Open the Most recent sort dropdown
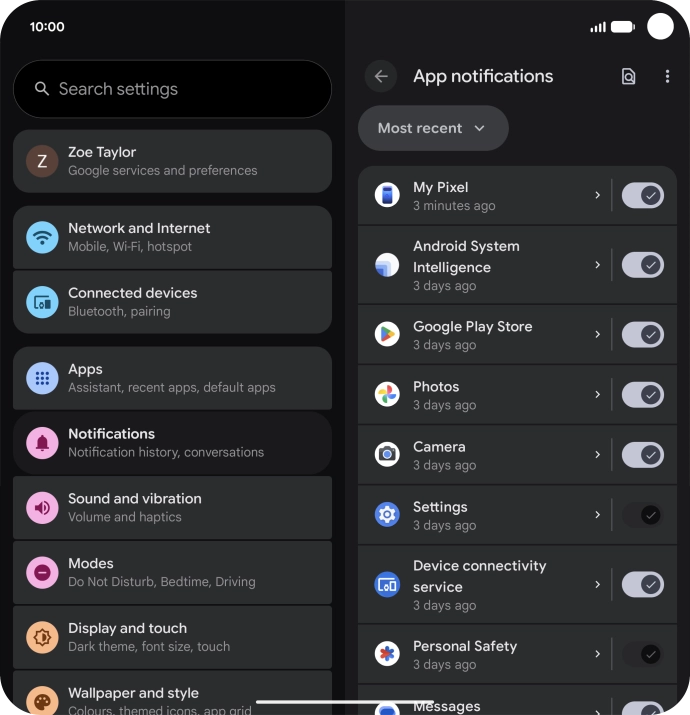690x715 pixels. tap(433, 128)
